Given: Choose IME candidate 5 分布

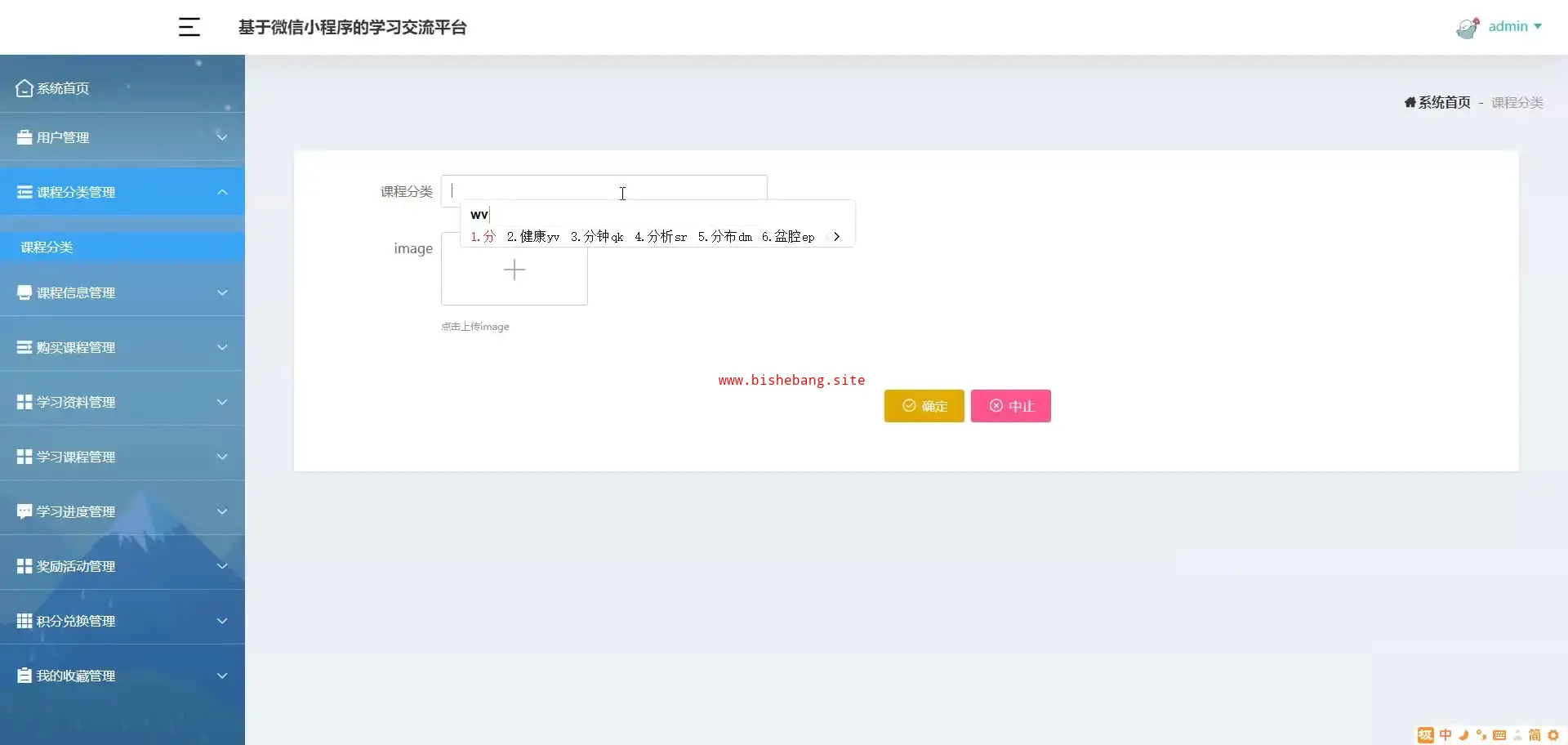Looking at the screenshot, I should click(x=724, y=237).
